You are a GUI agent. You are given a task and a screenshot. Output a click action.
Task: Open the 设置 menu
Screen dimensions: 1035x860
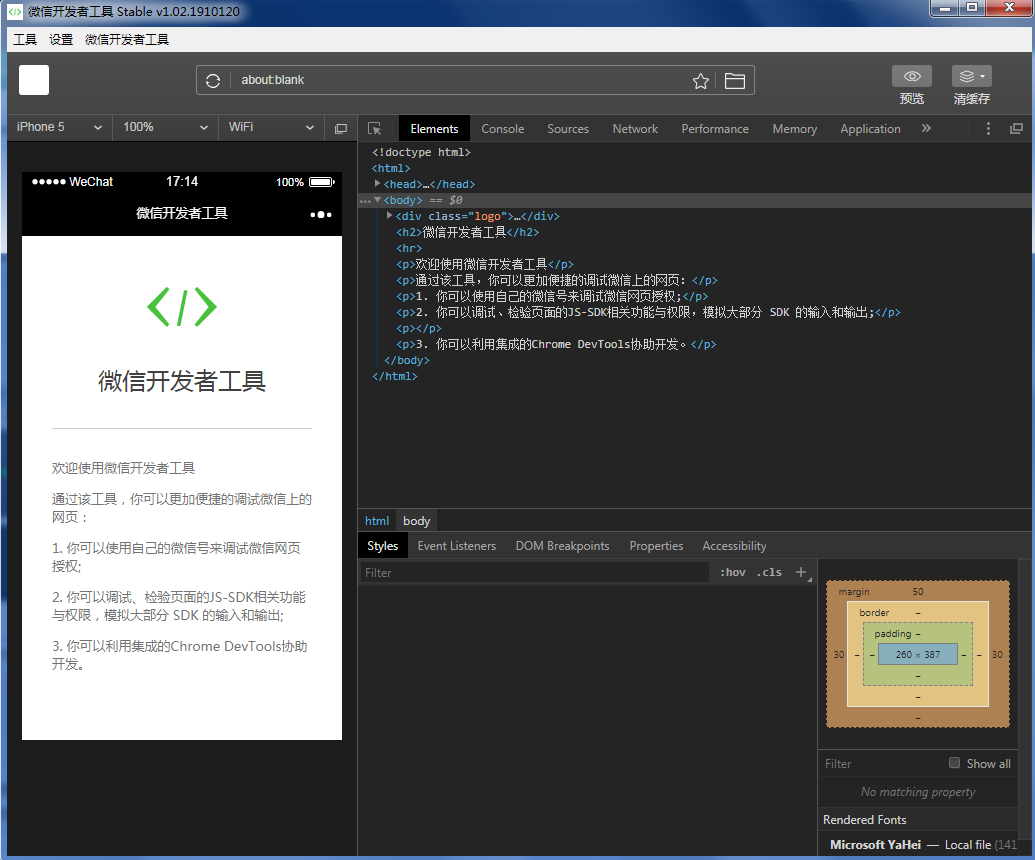[61, 40]
